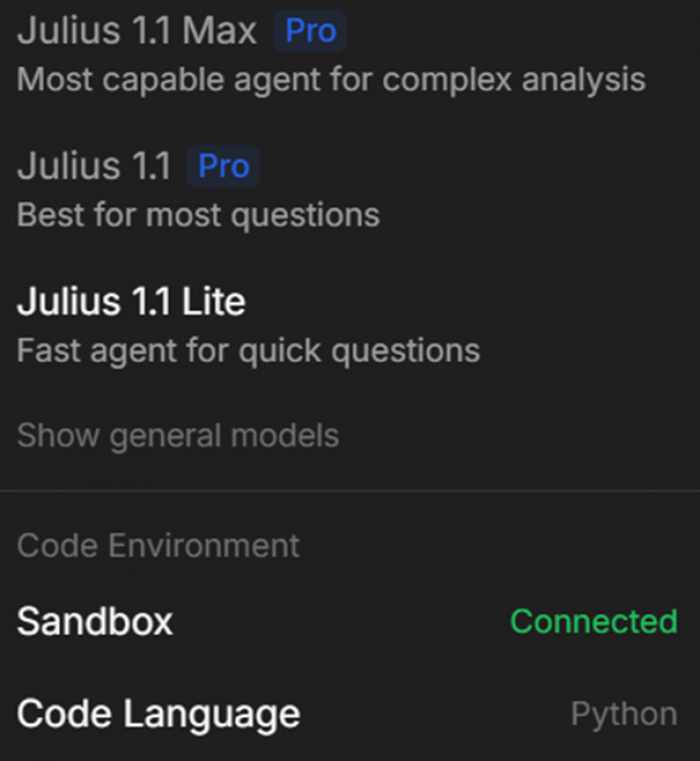Viewport: 700px width, 761px height.
Task: Click the "Most capable agent for complex analysis" description
Action: click(x=331, y=79)
